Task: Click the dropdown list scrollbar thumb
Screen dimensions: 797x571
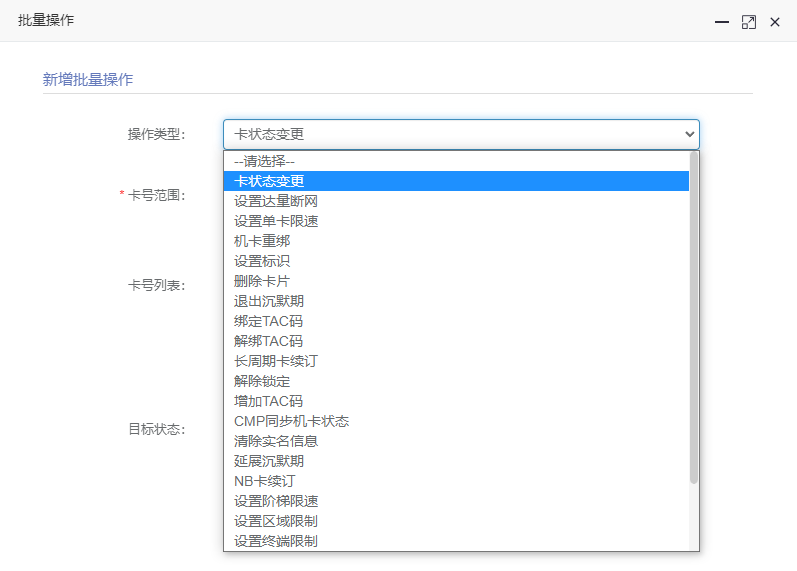Action: 694,318
